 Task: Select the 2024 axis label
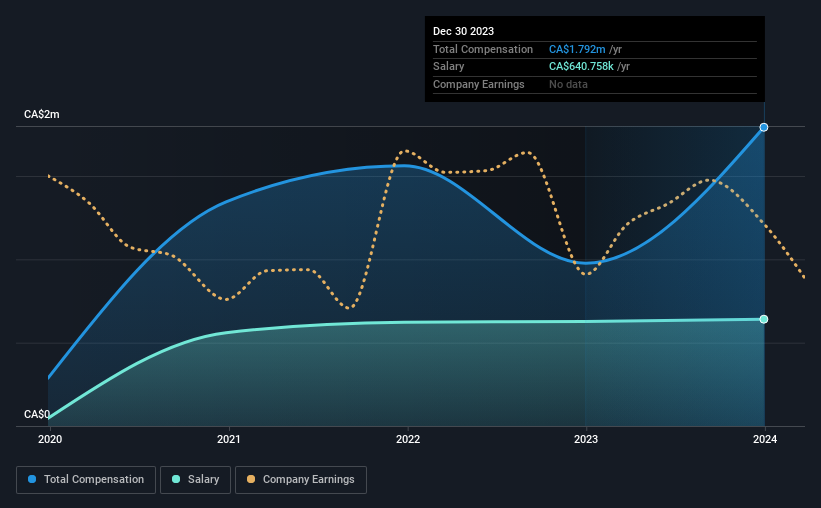point(765,439)
